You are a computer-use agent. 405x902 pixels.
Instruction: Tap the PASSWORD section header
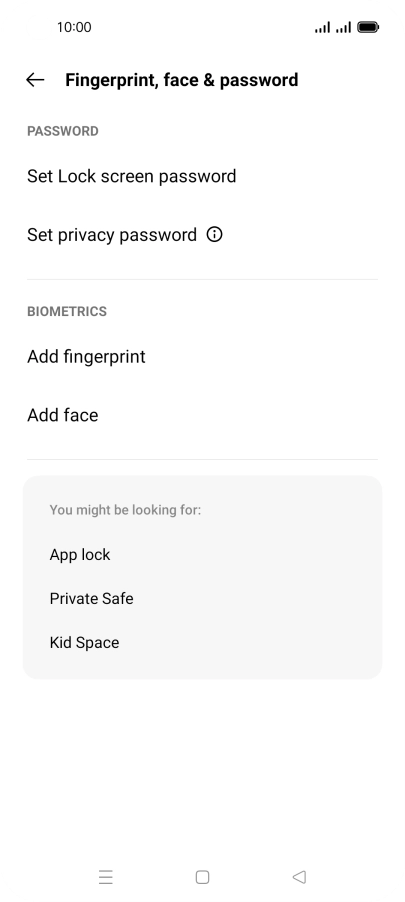[x=63, y=131]
